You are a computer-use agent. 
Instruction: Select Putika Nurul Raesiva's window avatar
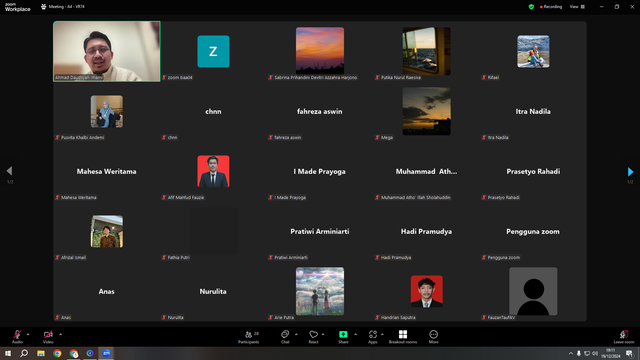(427, 51)
